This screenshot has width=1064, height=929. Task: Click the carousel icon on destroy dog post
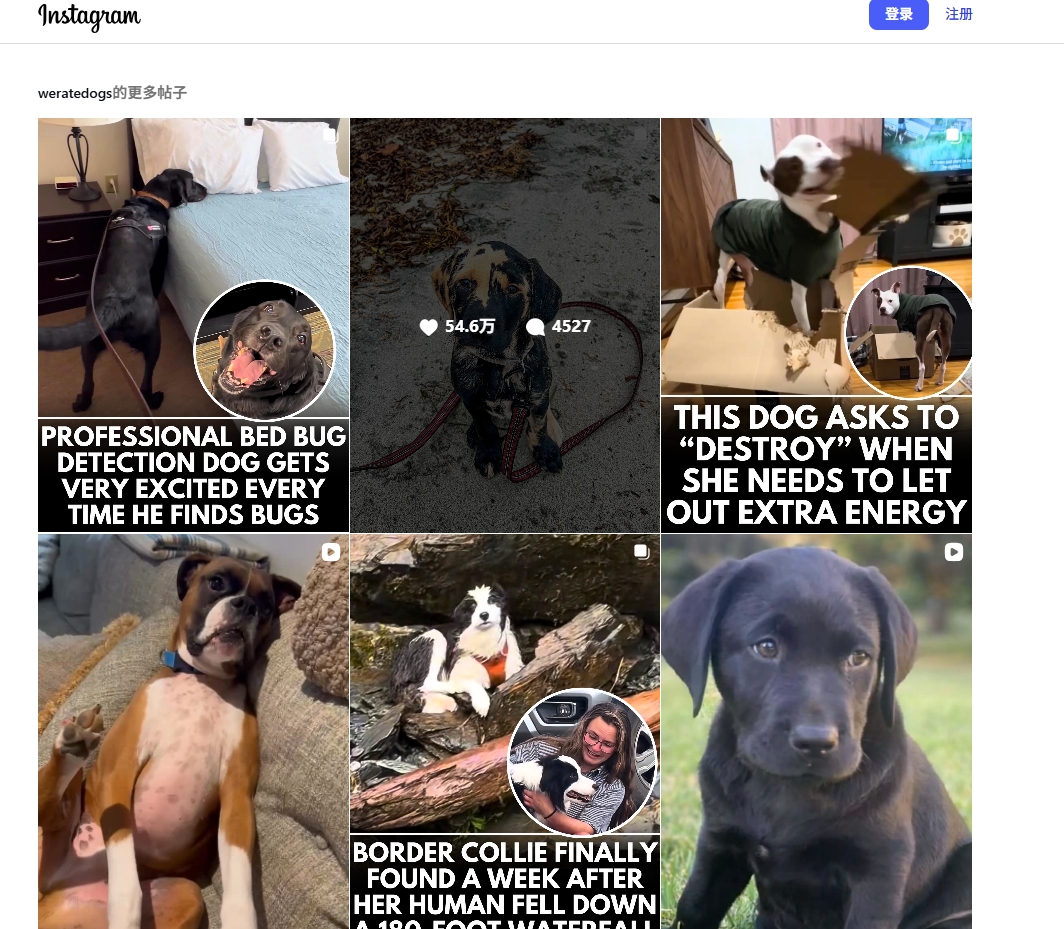[x=953, y=135]
